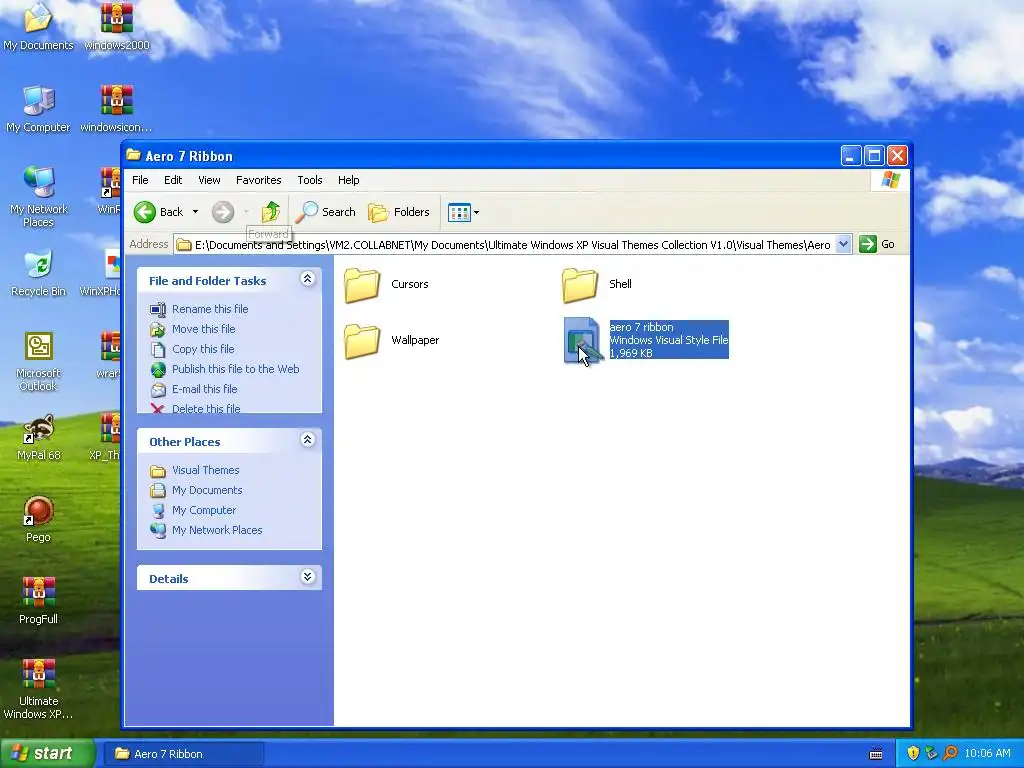Select ProgFull archive desktop icon
1024x768 pixels.
pyautogui.click(x=38, y=601)
